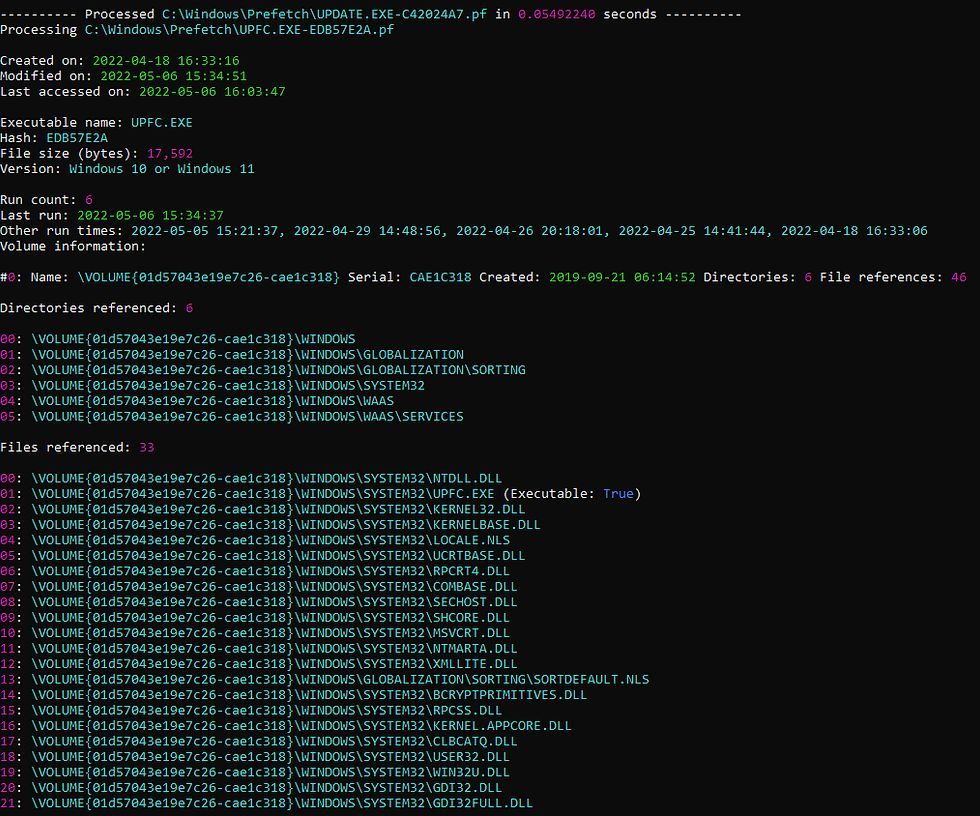Click file 16 entry KERNEL.APPCORE.DLL

286,725
